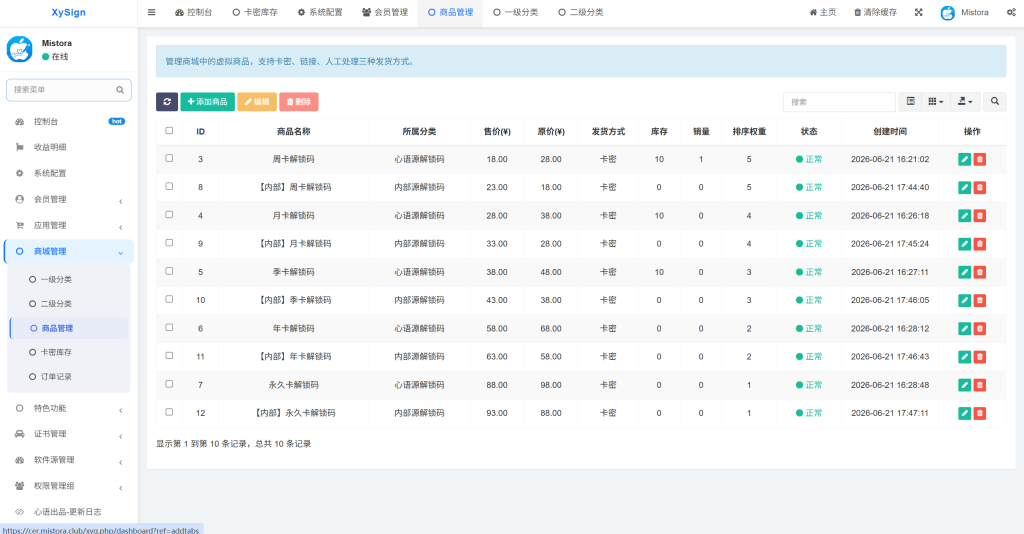Expand 权限管理组 in the sidebar
The height and width of the screenshot is (534, 1024).
(x=69, y=486)
